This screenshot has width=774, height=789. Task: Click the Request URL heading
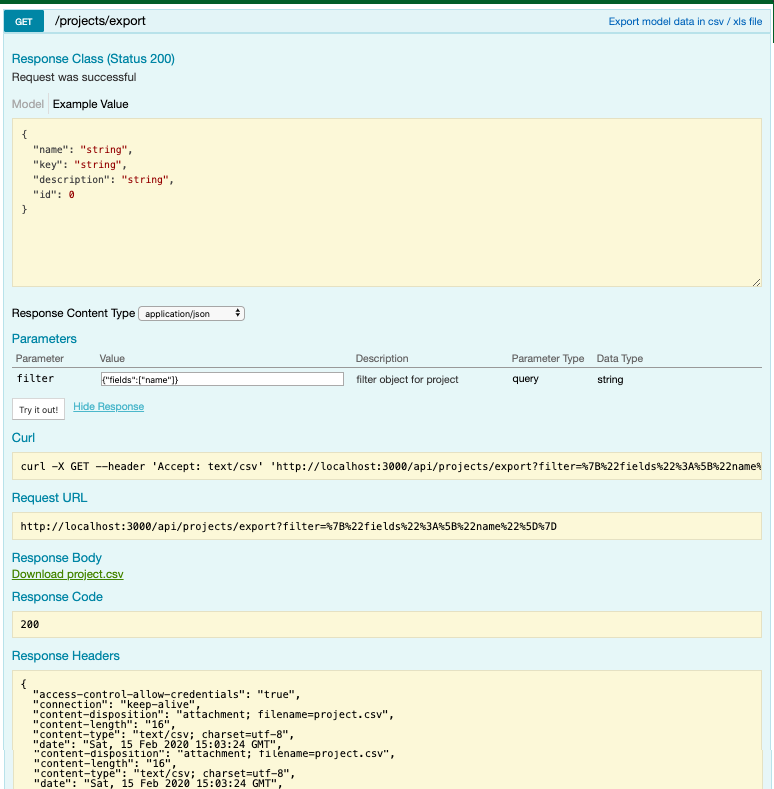pyautogui.click(x=49, y=498)
